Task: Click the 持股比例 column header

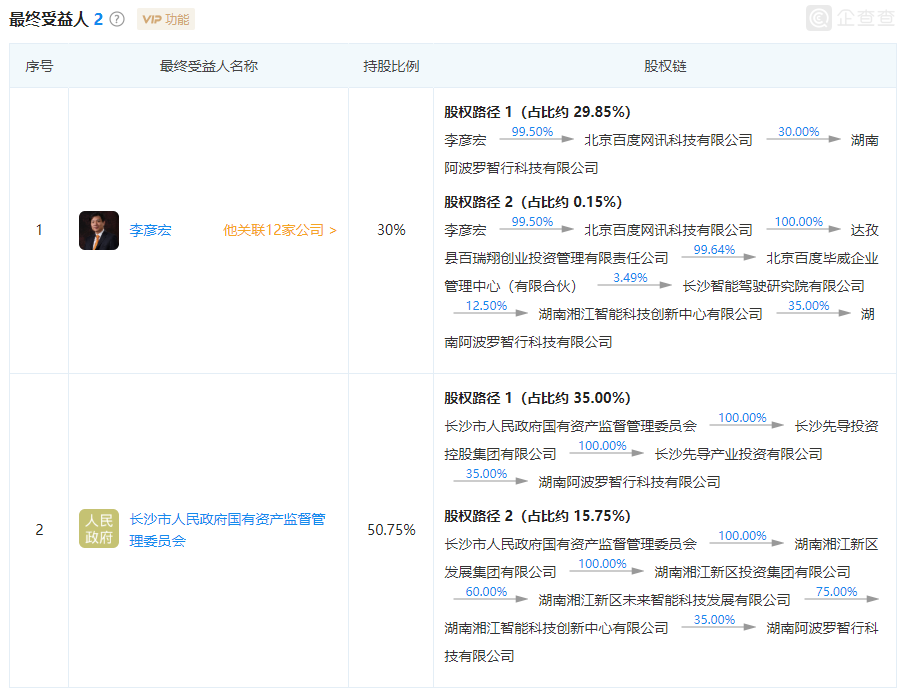Action: click(391, 66)
